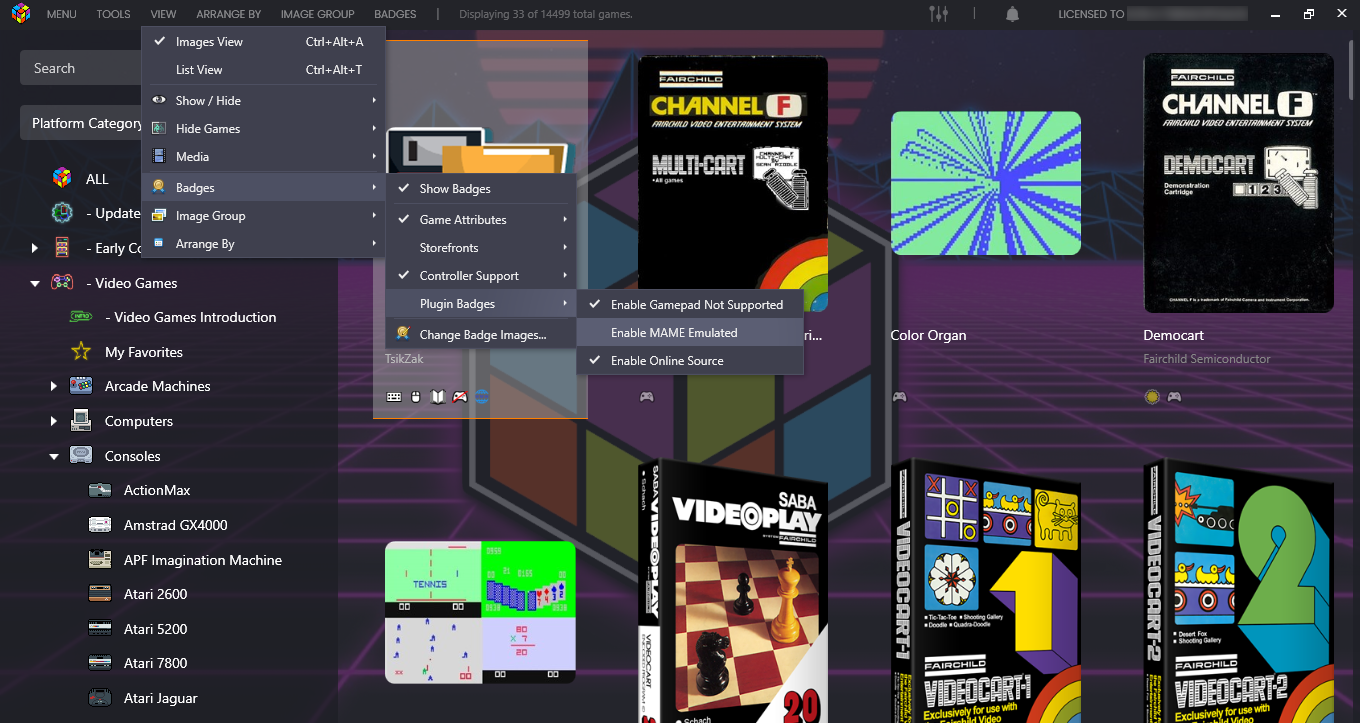
Task: Click the Change Badge Images icon
Action: pos(403,334)
